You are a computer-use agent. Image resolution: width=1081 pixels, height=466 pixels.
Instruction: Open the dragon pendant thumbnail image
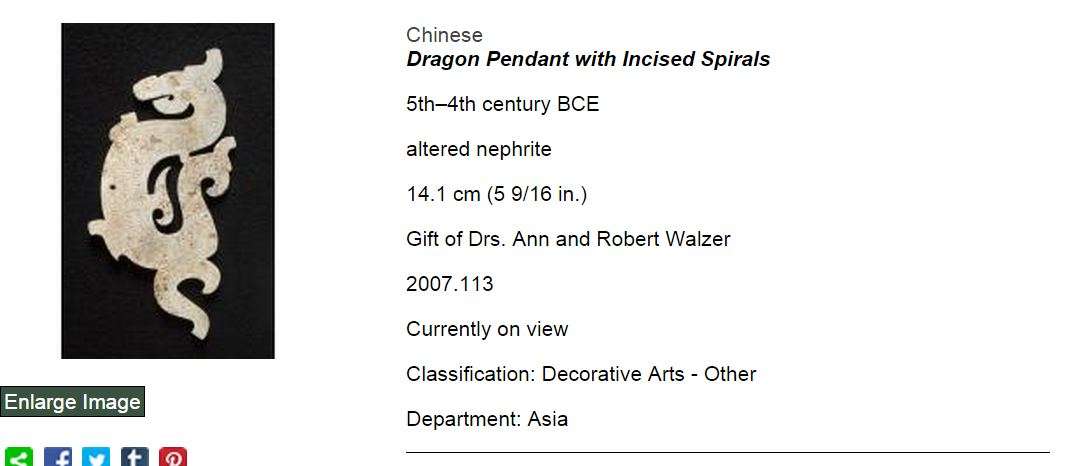click(168, 191)
